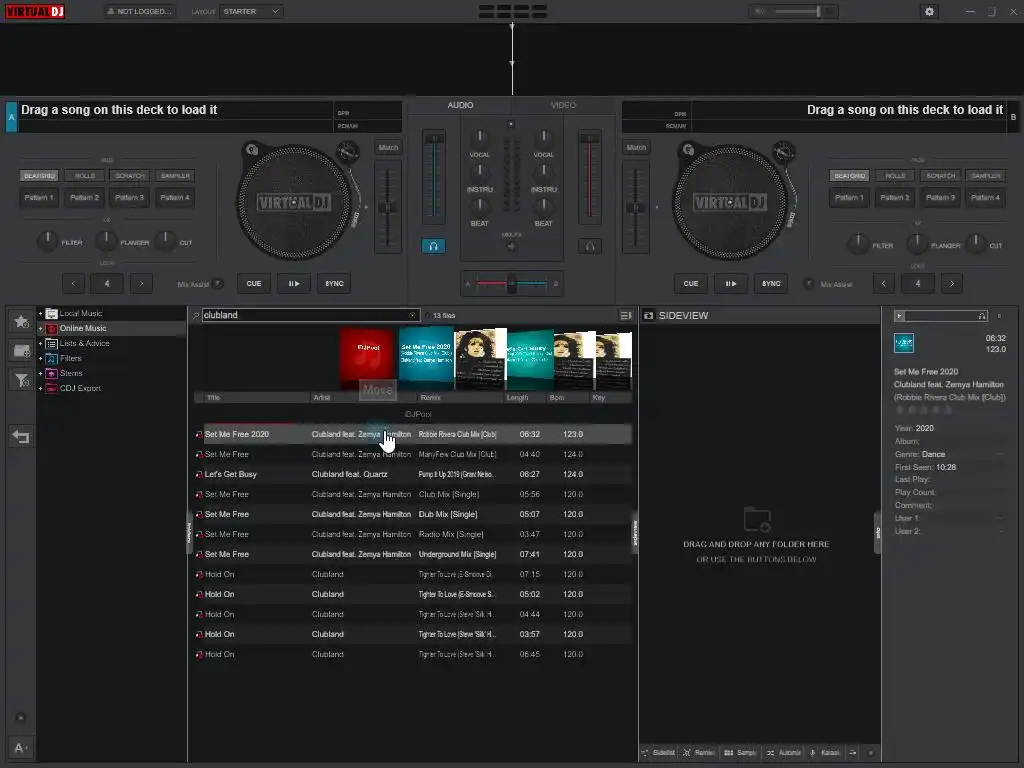This screenshot has height=768, width=1024.
Task: Click the crossfader slider
Action: pyautogui.click(x=512, y=283)
